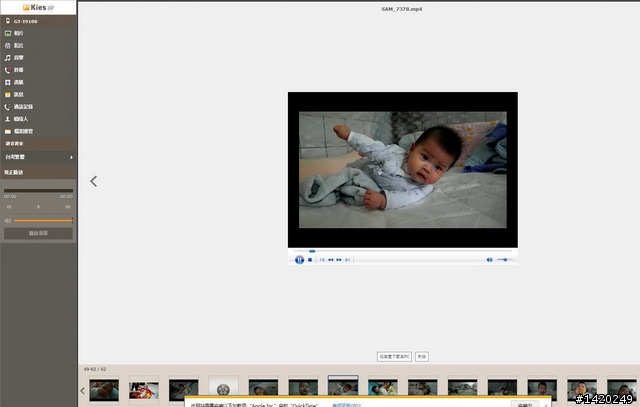This screenshot has width=640, height=407.
Task: Pause the video with the blue pause button
Action: click(299, 260)
